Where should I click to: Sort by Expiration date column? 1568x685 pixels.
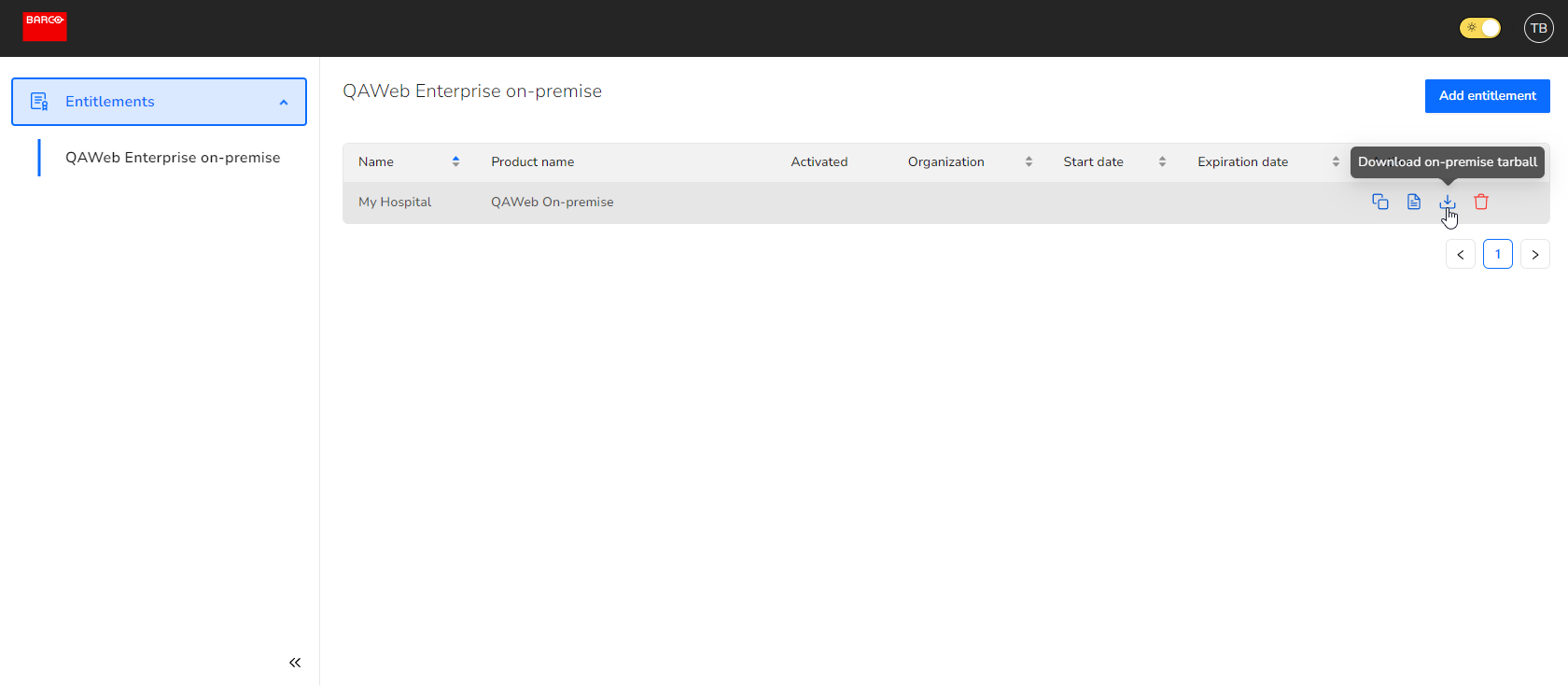tap(1336, 161)
